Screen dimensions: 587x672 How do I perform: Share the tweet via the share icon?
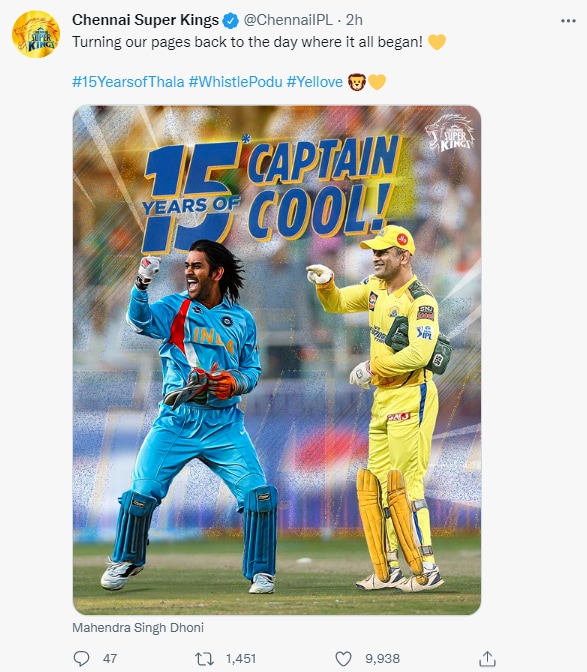pos(487,658)
